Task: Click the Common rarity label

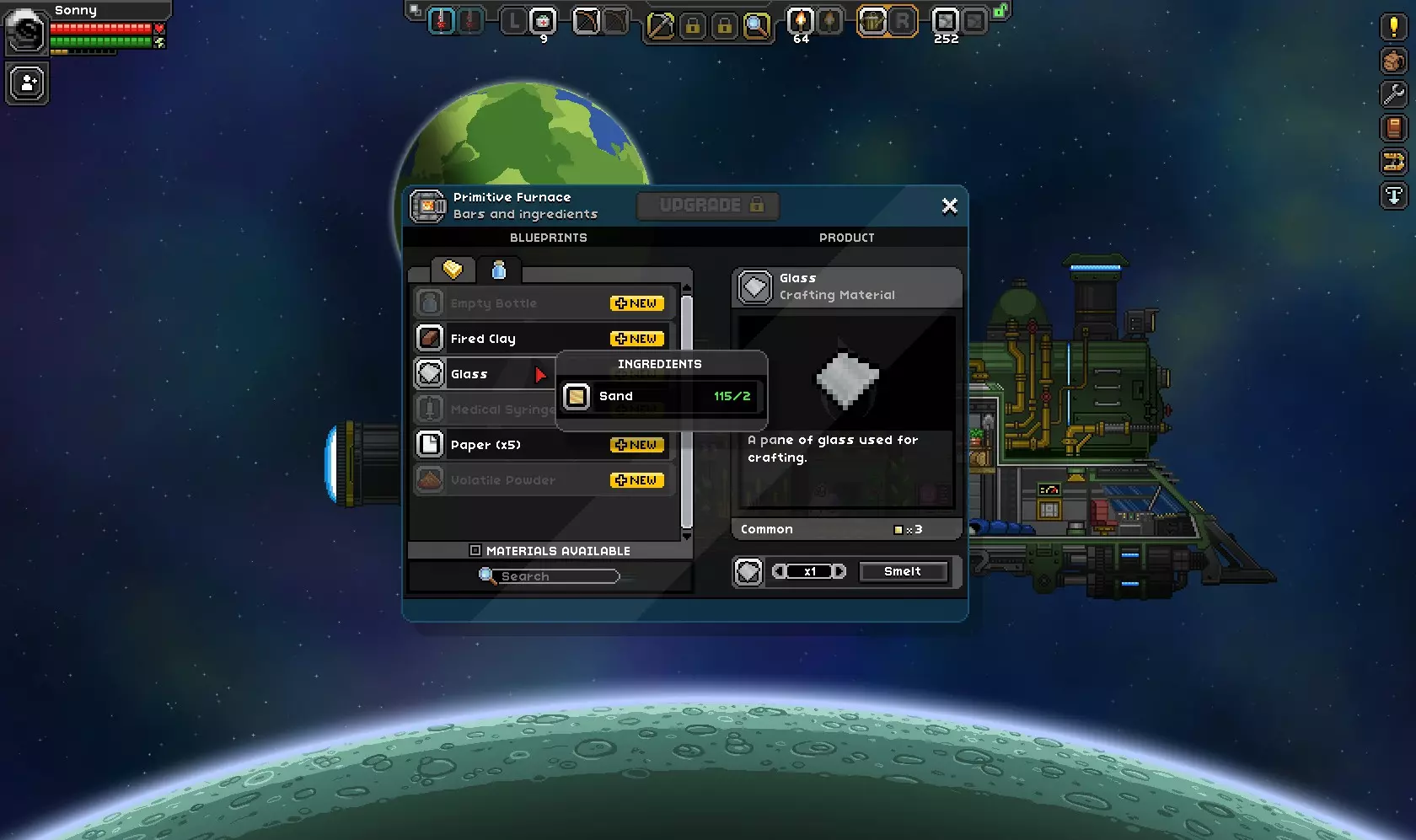Action: [767, 529]
